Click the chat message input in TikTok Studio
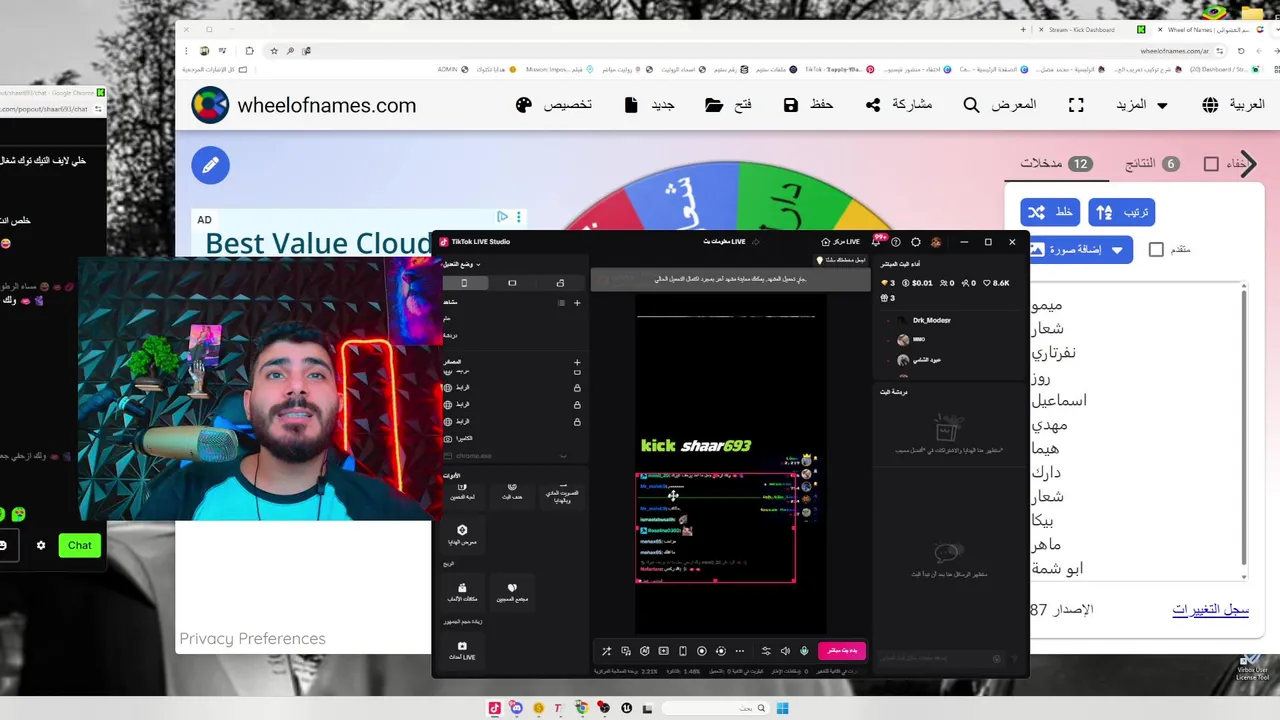 point(940,658)
